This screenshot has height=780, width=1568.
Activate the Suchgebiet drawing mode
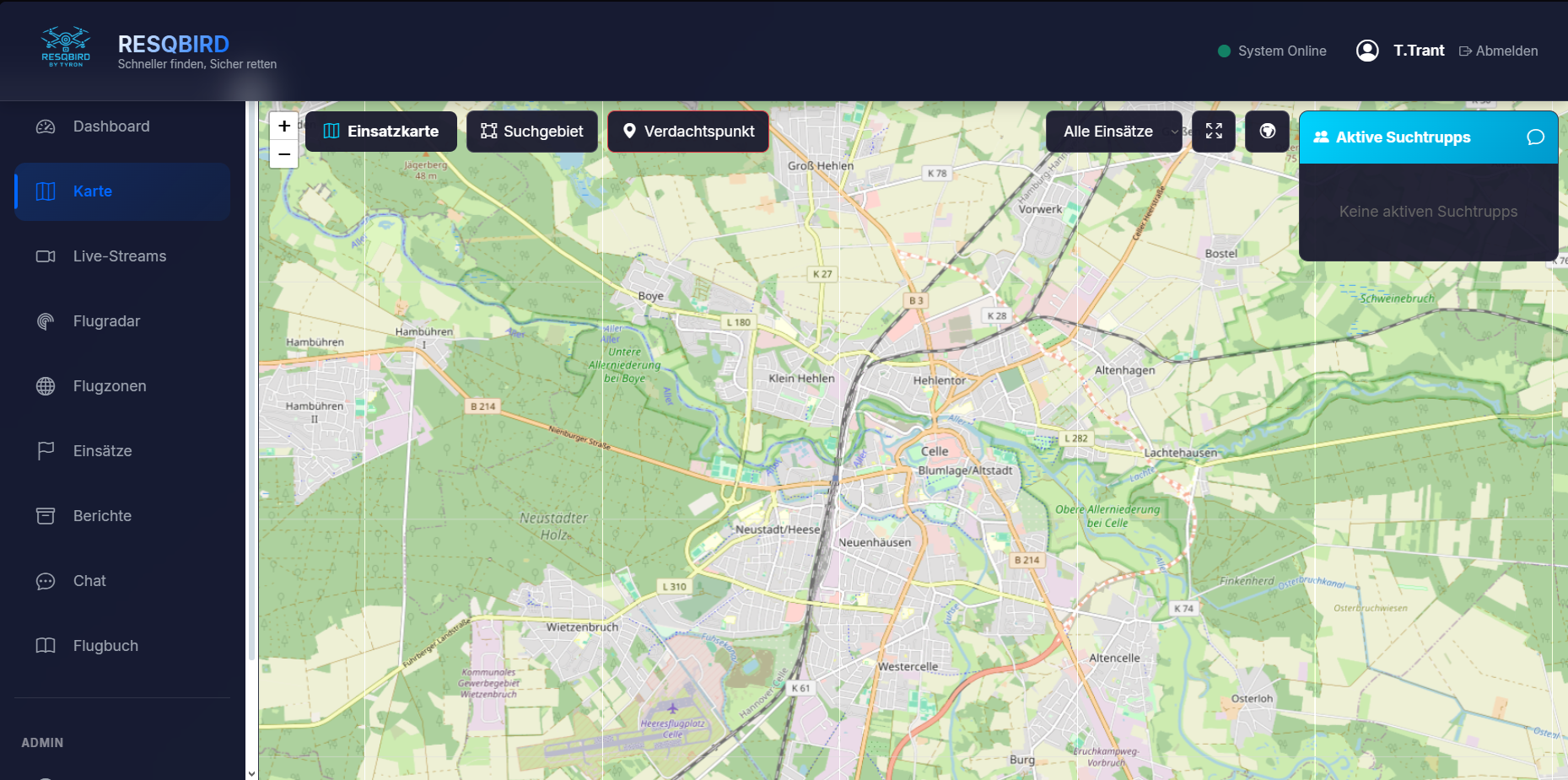pyautogui.click(x=532, y=132)
